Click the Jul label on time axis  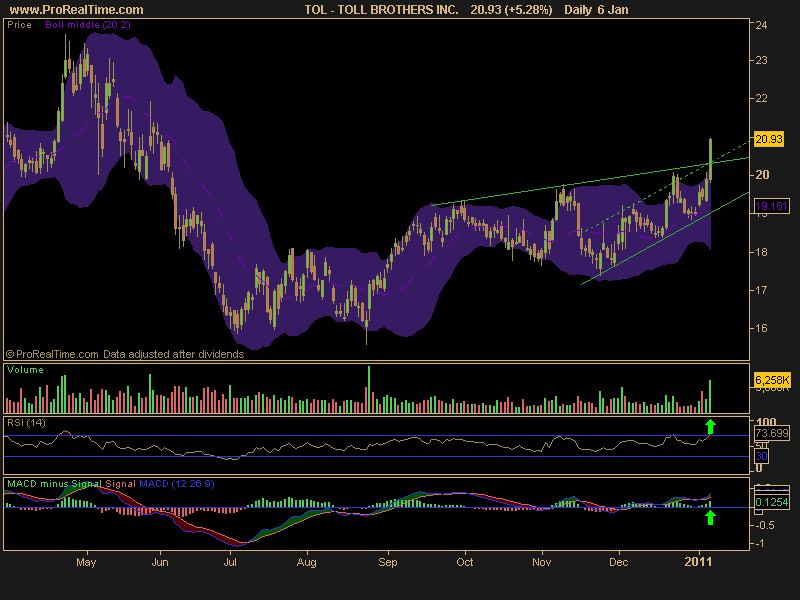(x=230, y=562)
